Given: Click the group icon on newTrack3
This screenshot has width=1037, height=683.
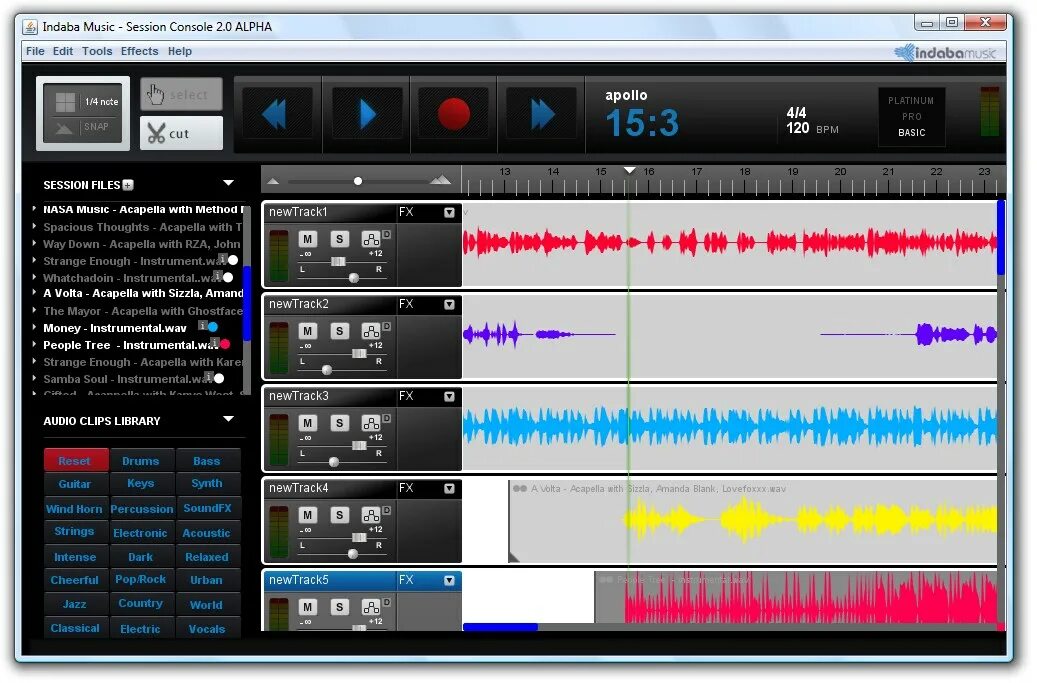Looking at the screenshot, I should coord(372,424).
